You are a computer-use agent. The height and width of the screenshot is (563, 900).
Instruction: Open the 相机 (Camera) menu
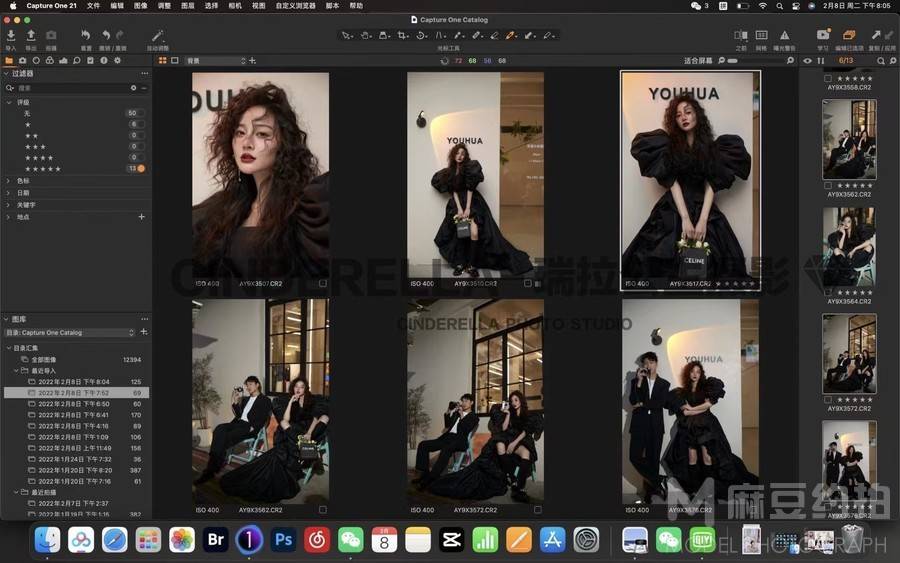[x=235, y=6]
